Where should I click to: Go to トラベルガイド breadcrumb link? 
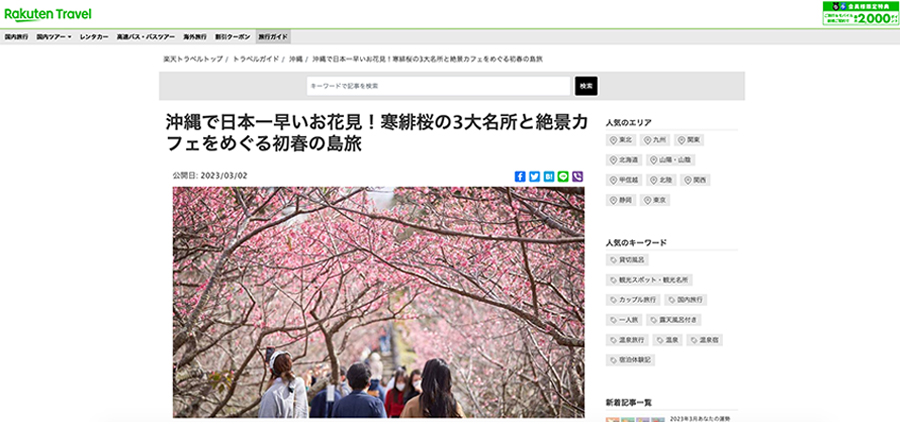click(x=255, y=60)
